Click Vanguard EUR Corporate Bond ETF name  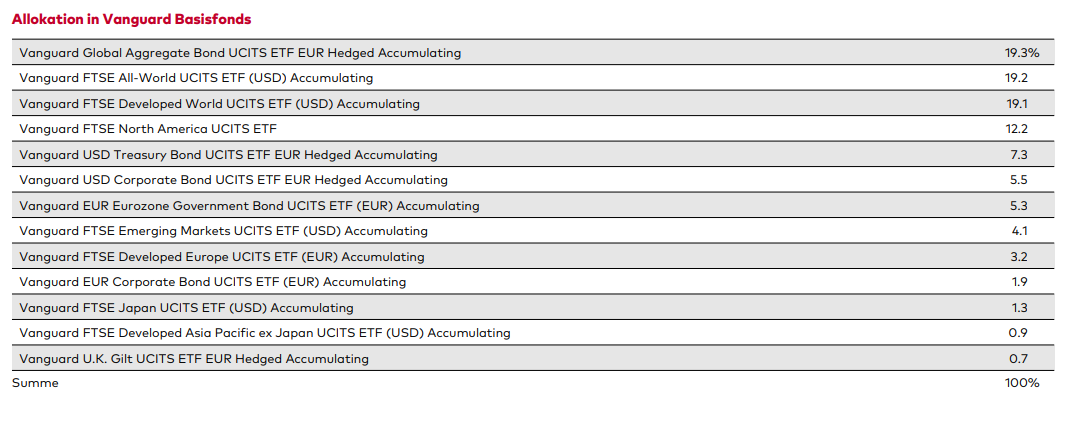pyautogui.click(x=212, y=282)
